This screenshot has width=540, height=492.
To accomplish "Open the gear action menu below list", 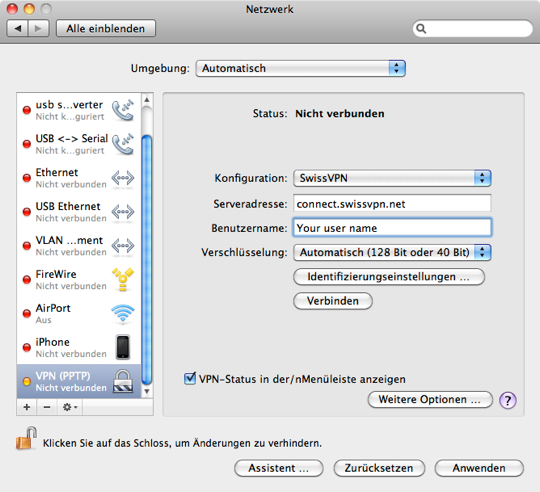I will 70,407.
